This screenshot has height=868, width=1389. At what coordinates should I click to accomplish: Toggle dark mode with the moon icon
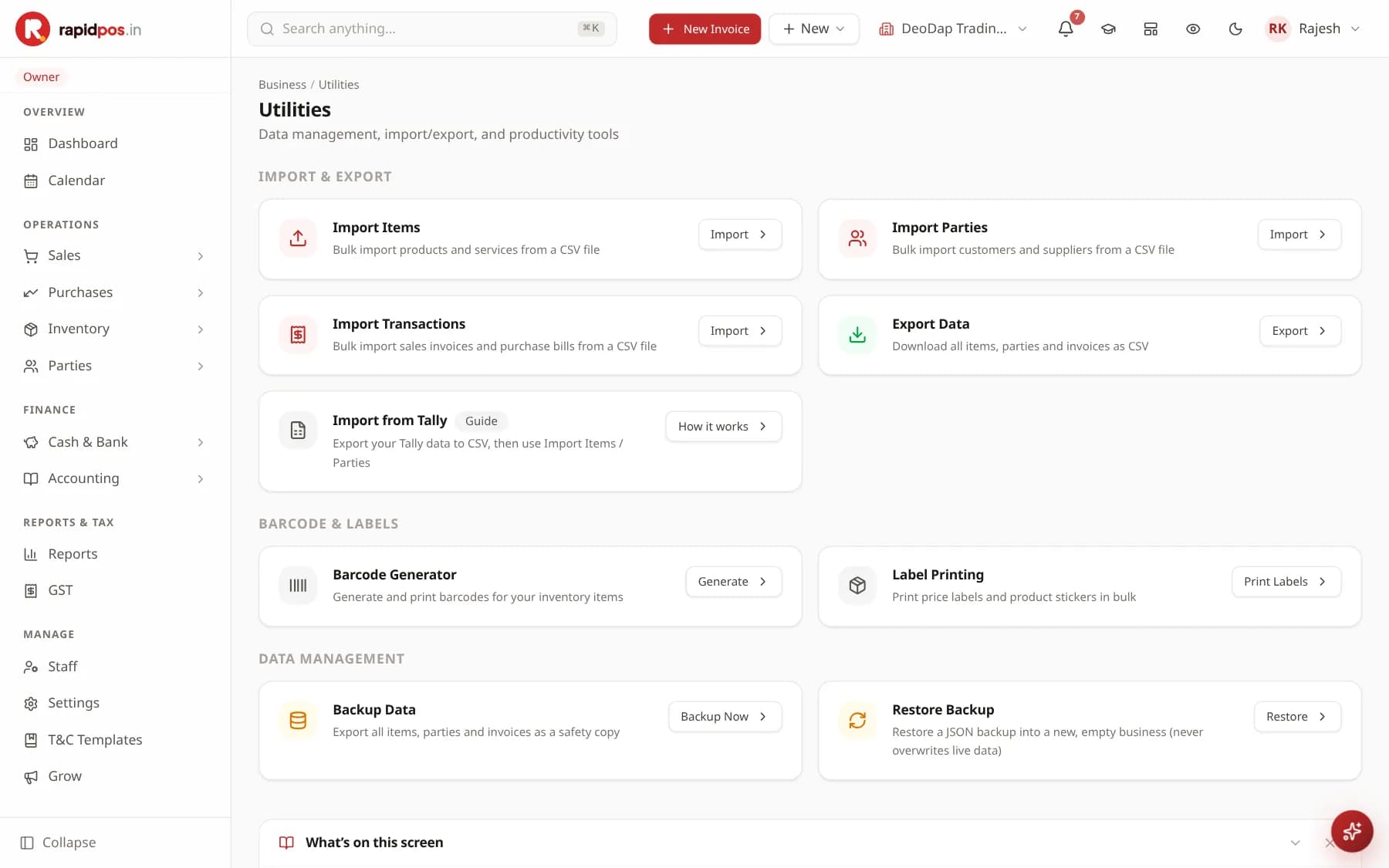coord(1235,29)
